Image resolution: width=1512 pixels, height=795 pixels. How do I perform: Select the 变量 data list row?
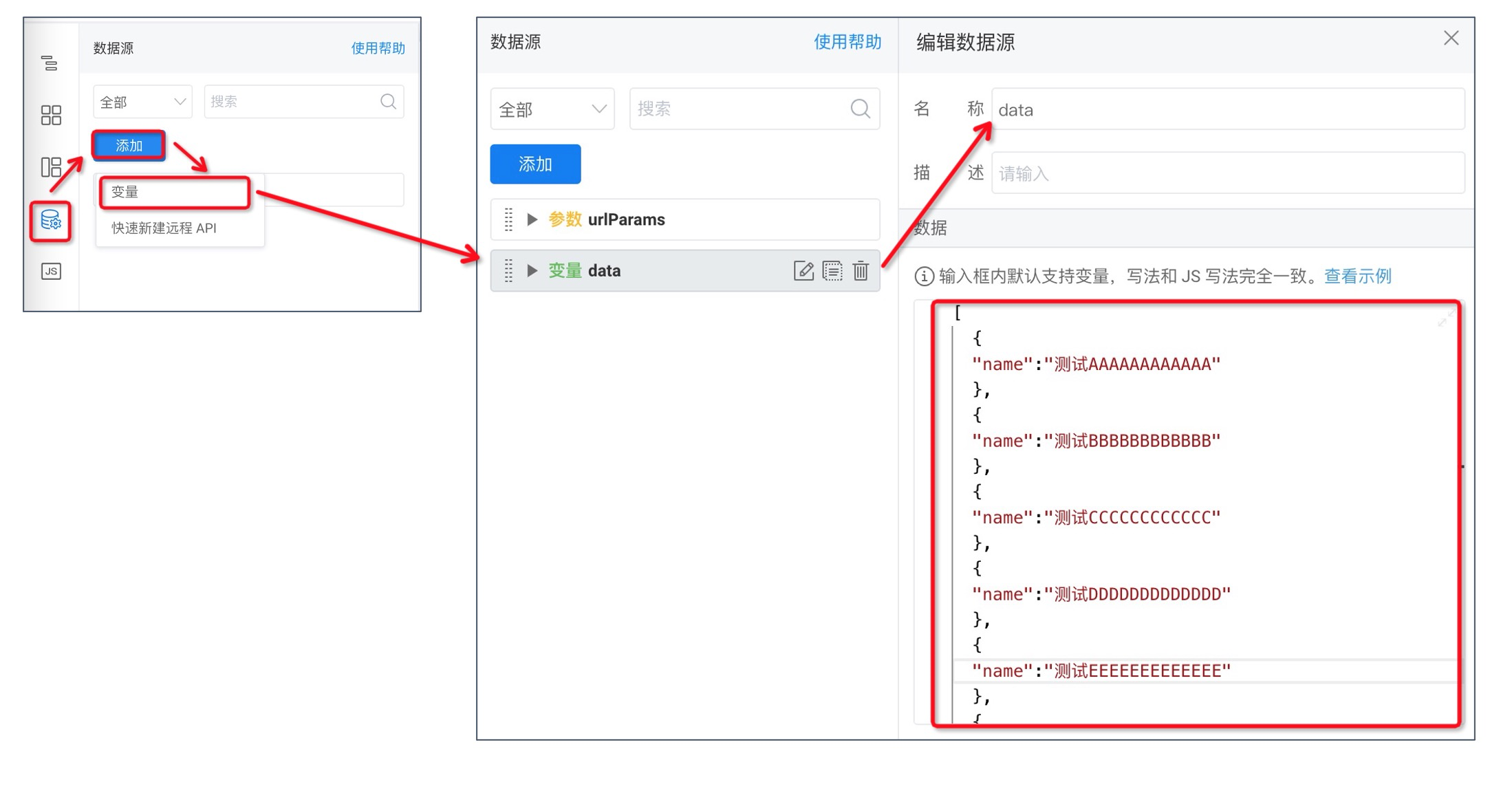click(x=685, y=271)
